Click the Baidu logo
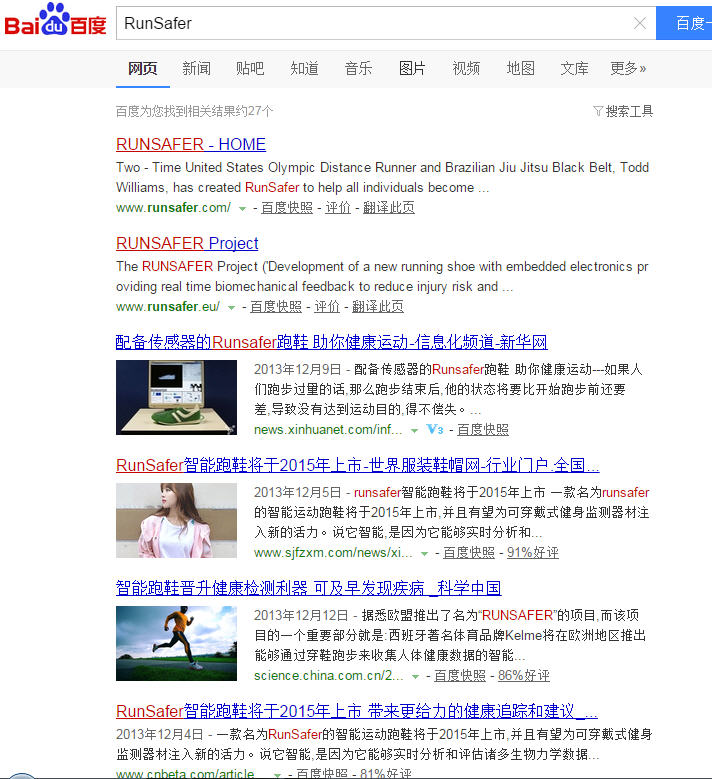This screenshot has height=779, width=712. coord(55,20)
